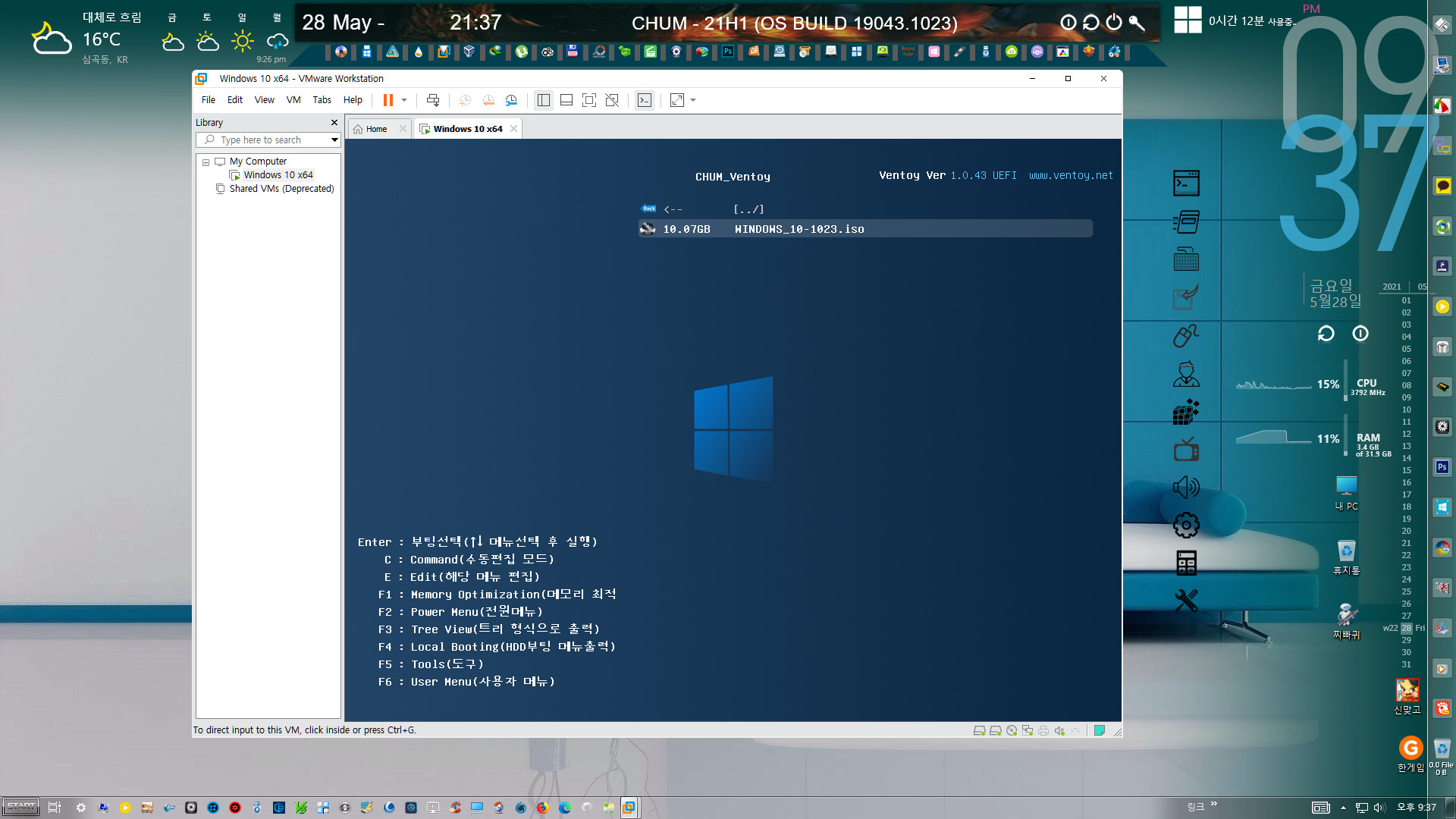The image size is (1456, 819).
Task: Click the white Windows logo tile top right
Action: point(1188,20)
